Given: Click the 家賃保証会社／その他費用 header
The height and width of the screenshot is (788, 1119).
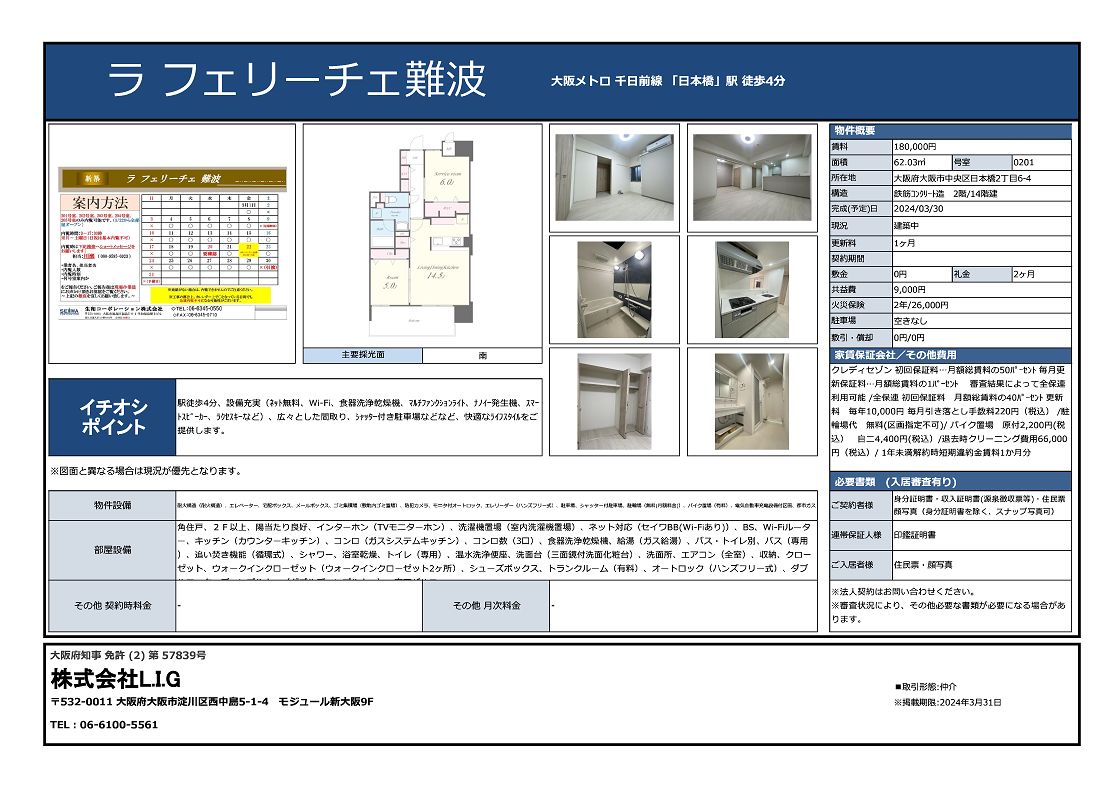Looking at the screenshot, I should tap(951, 355).
